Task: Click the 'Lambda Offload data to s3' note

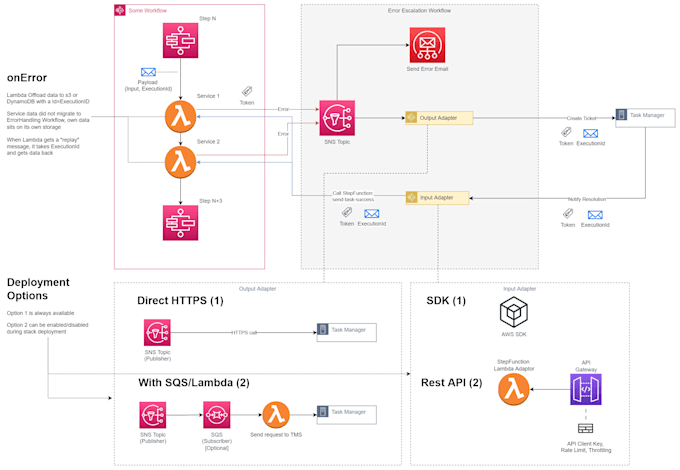Action: click(48, 98)
